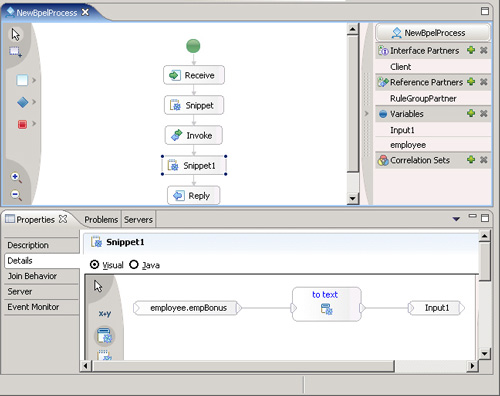Select the arrow selection tool in BPEL palette

15,34
